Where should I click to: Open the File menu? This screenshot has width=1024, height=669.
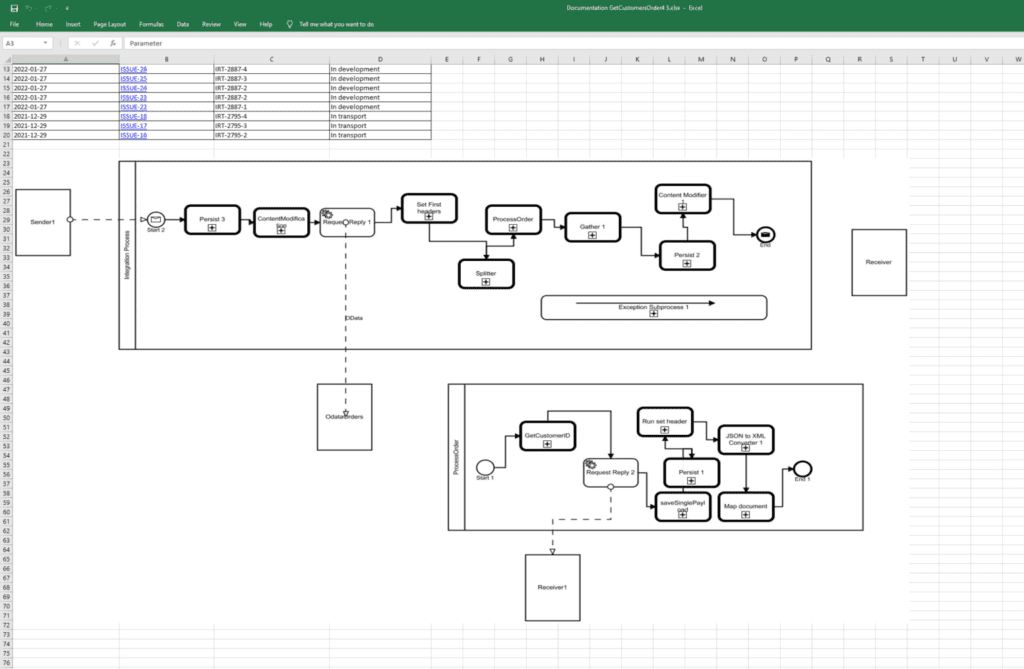pyautogui.click(x=14, y=24)
